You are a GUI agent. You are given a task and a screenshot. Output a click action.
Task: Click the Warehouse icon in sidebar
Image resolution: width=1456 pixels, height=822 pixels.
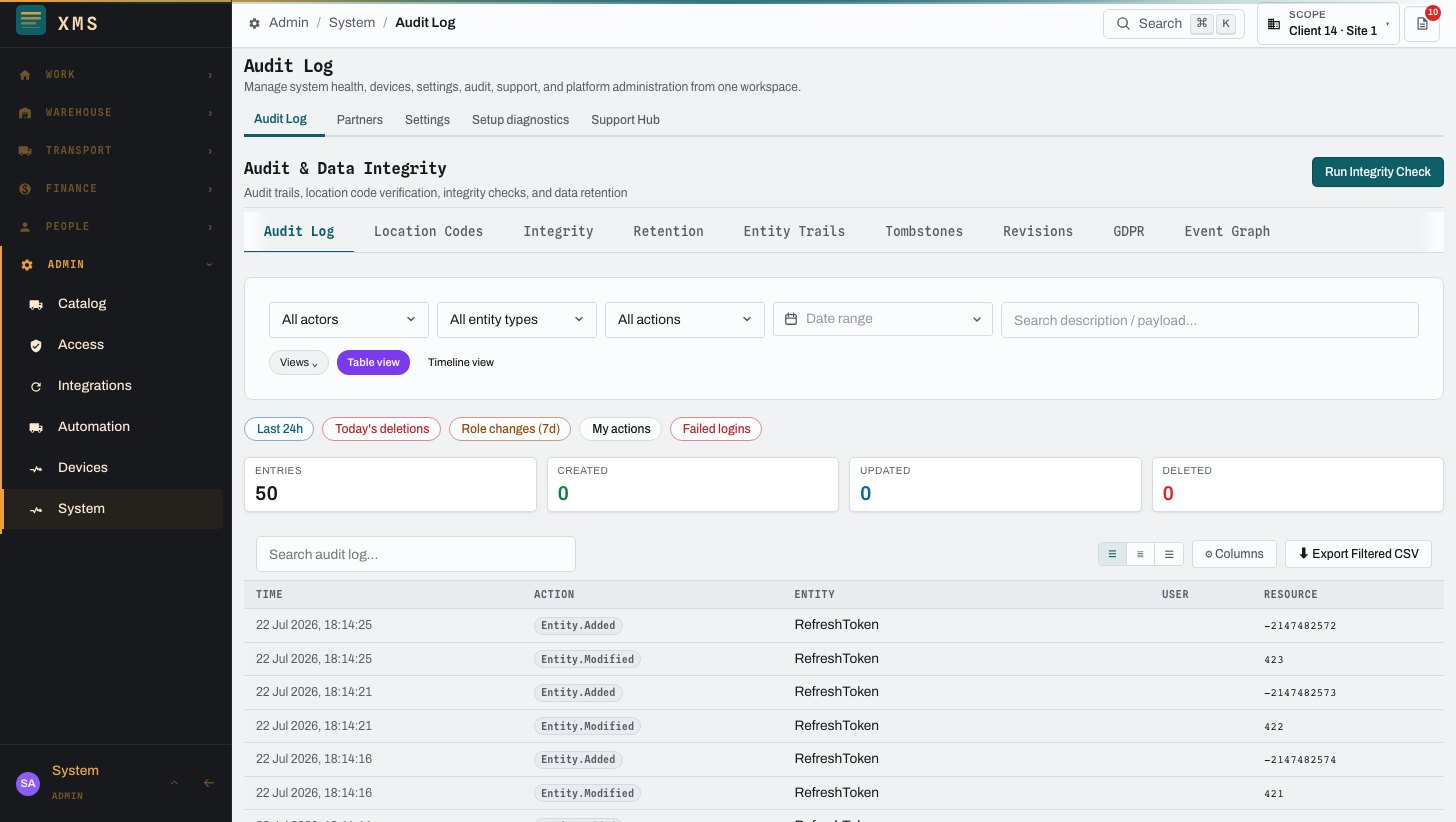tap(24, 113)
